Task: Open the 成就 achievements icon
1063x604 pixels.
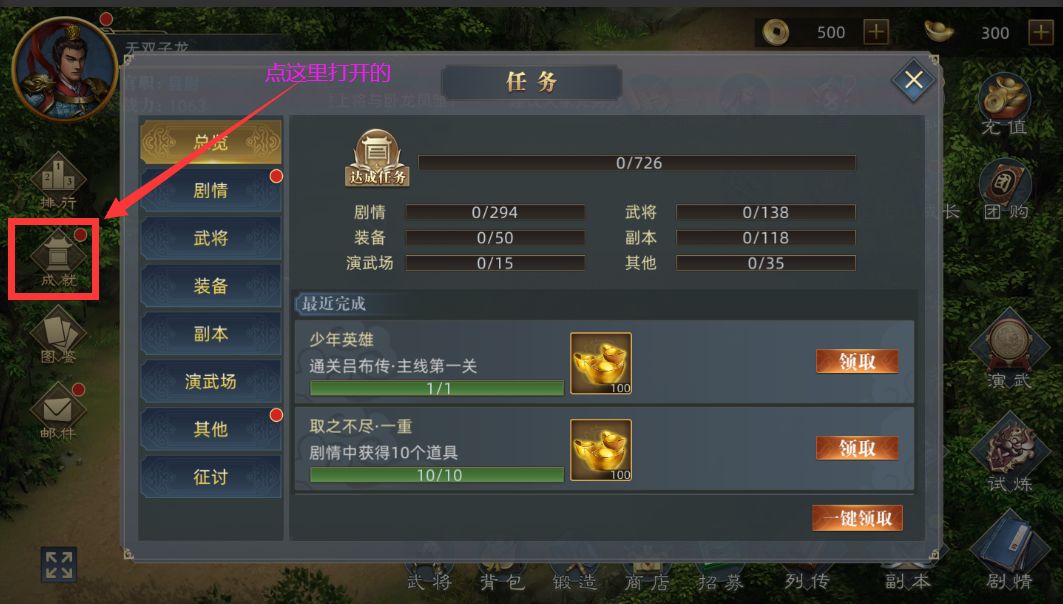Action: pyautogui.click(x=58, y=259)
